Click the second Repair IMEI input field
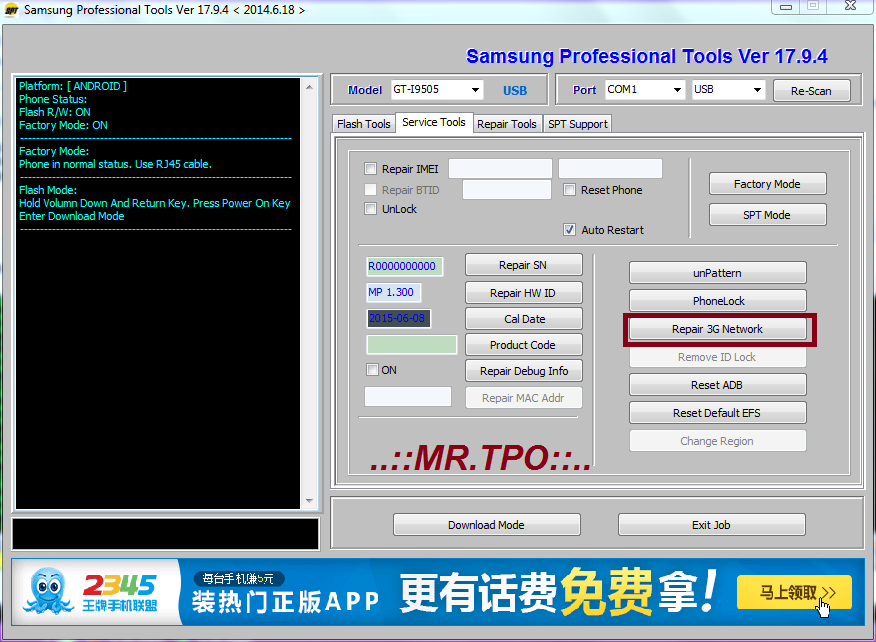The height and width of the screenshot is (642, 876). pyautogui.click(x=610, y=168)
